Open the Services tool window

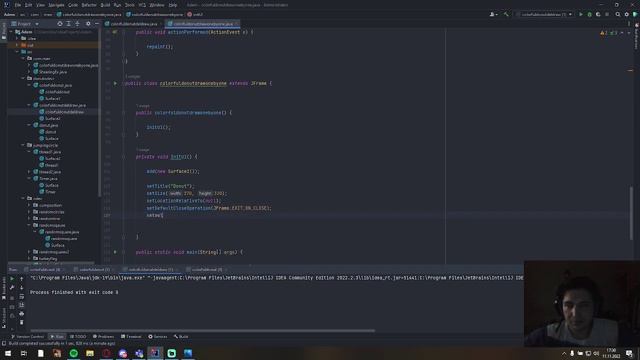[x=158, y=336]
